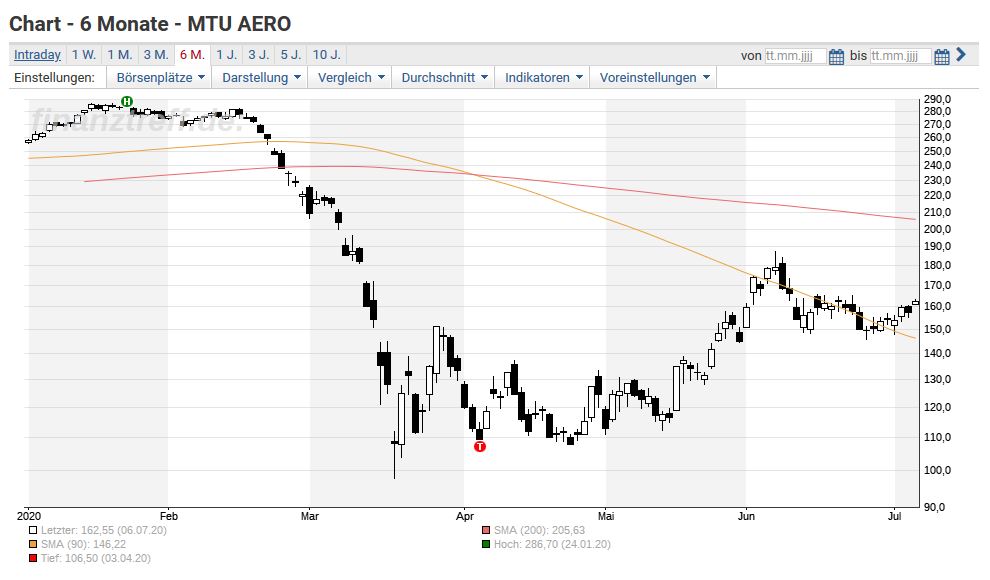Click the green Hoch legend swatch
The image size is (990, 580).
[x=486, y=545]
